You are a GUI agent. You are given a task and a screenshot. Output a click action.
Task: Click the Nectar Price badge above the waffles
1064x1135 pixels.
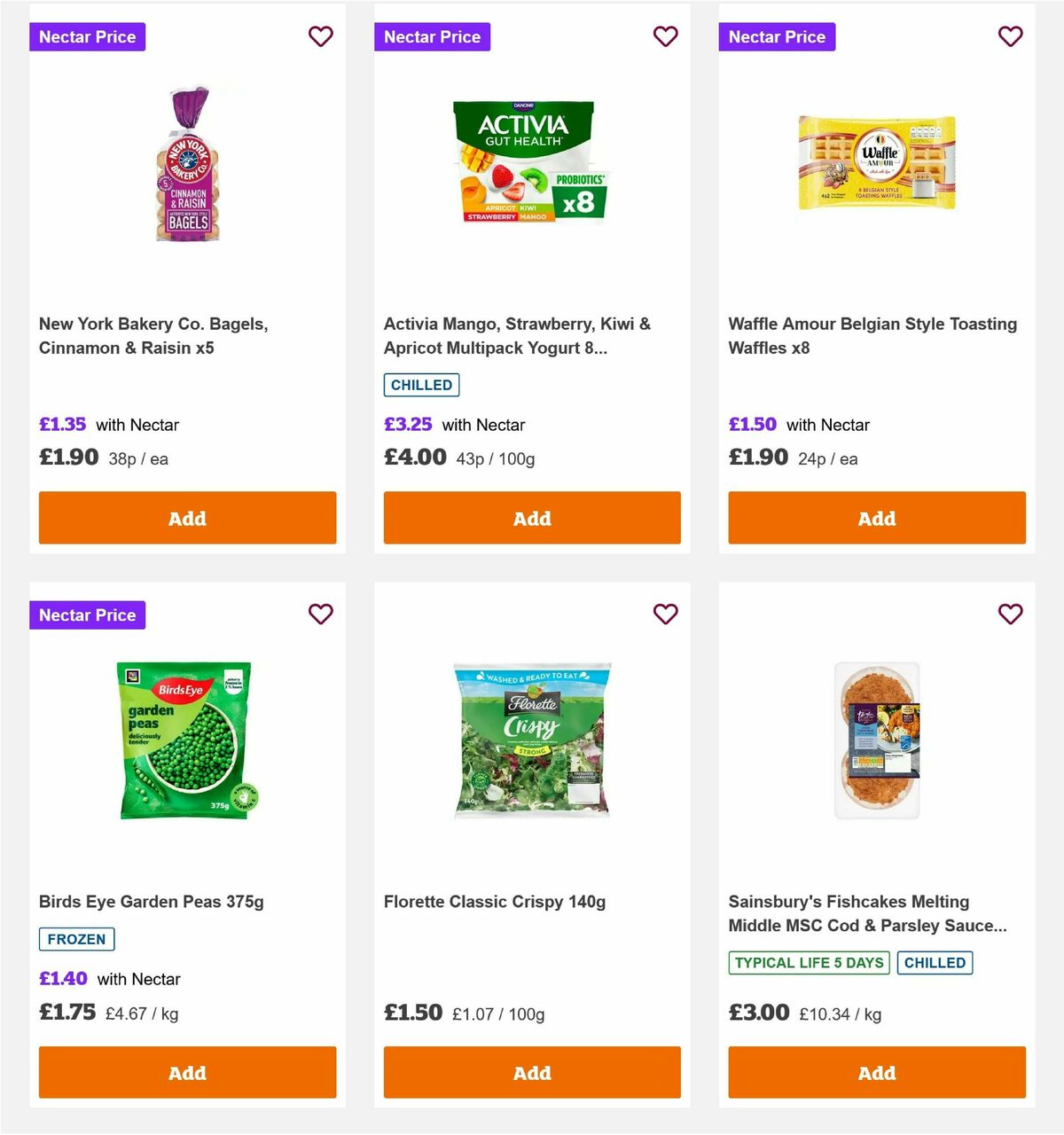tap(777, 36)
